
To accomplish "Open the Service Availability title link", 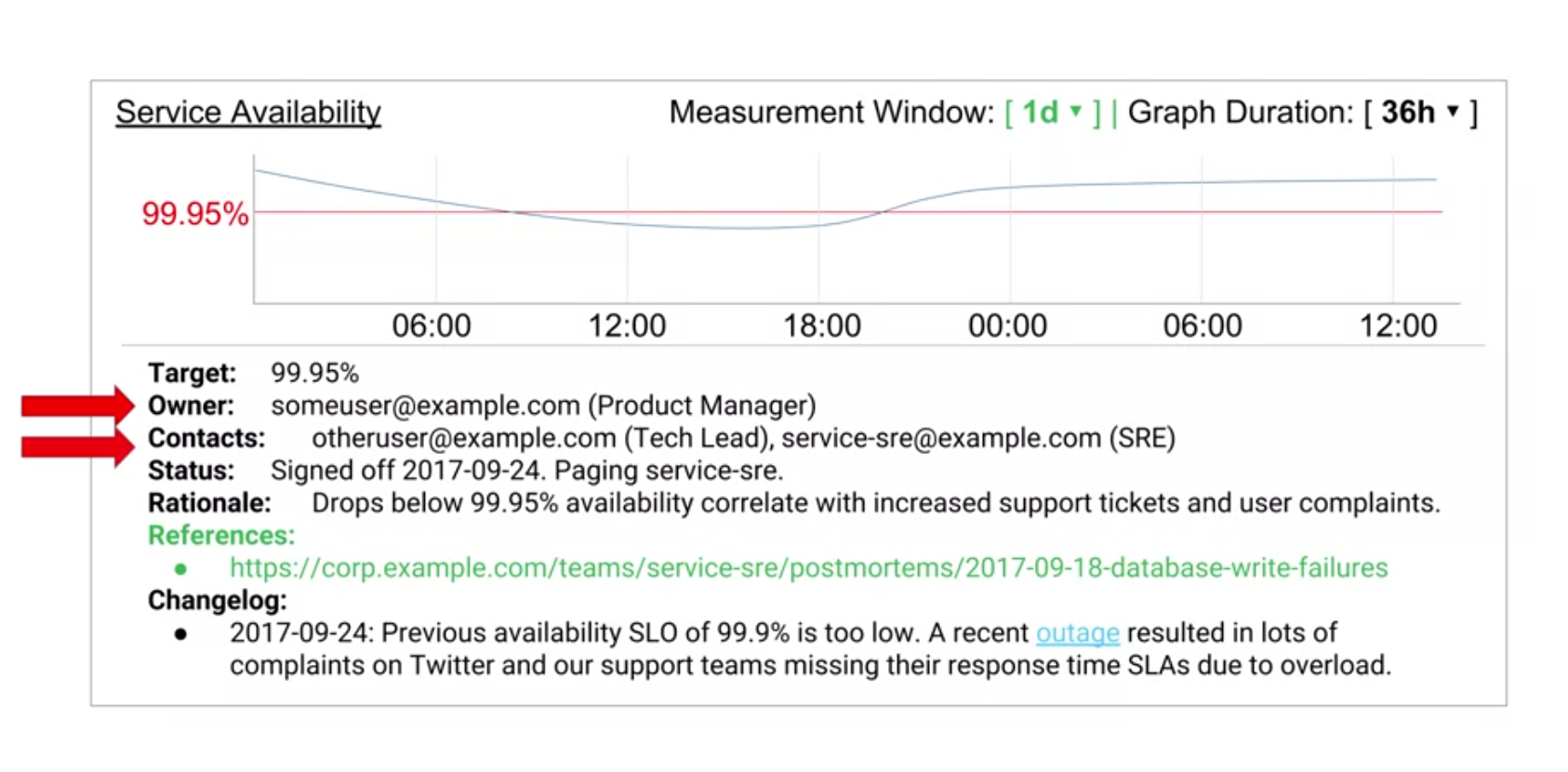I will [x=248, y=113].
